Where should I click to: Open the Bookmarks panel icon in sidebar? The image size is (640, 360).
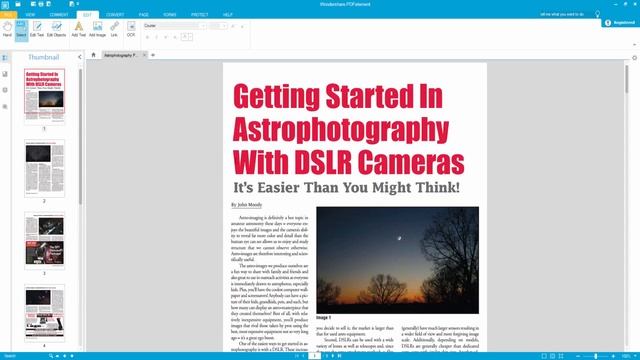[5, 74]
